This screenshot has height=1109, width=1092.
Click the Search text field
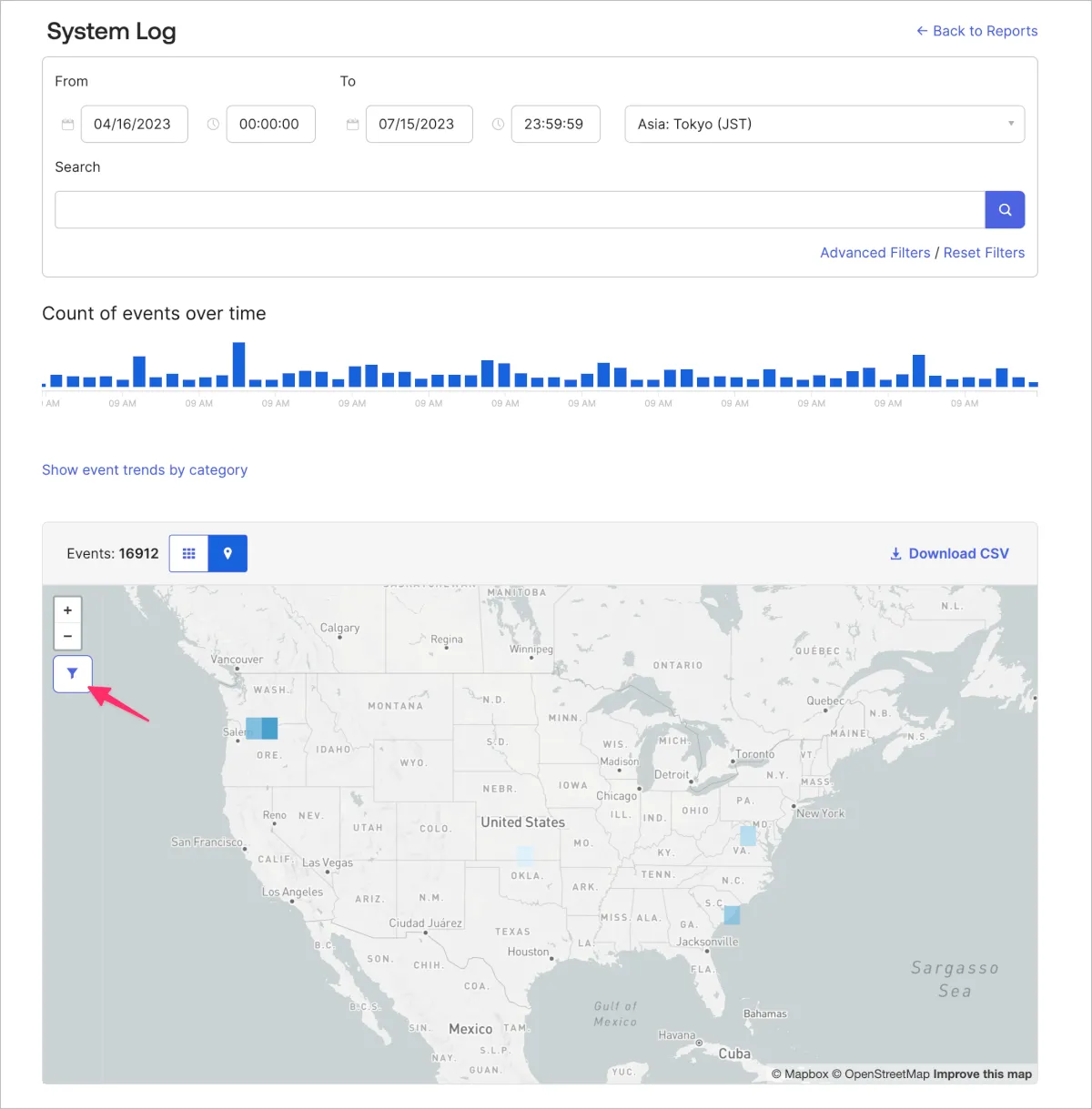click(520, 209)
